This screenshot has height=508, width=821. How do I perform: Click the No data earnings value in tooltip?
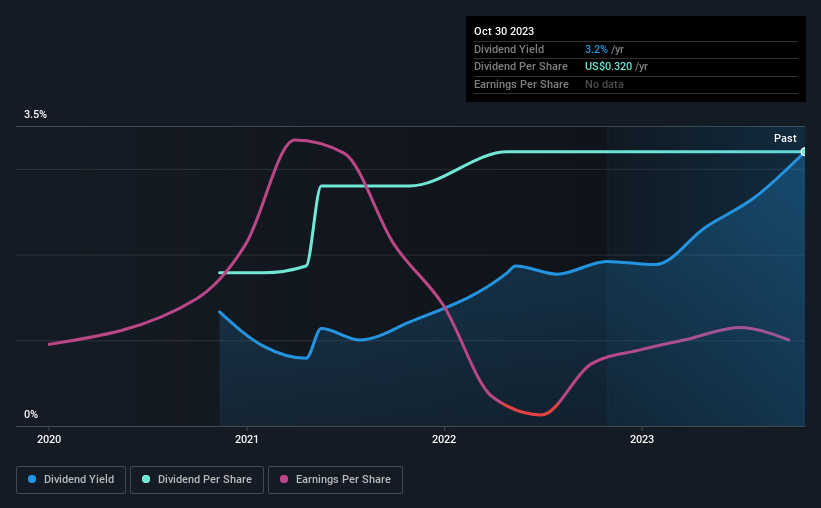[x=604, y=84]
